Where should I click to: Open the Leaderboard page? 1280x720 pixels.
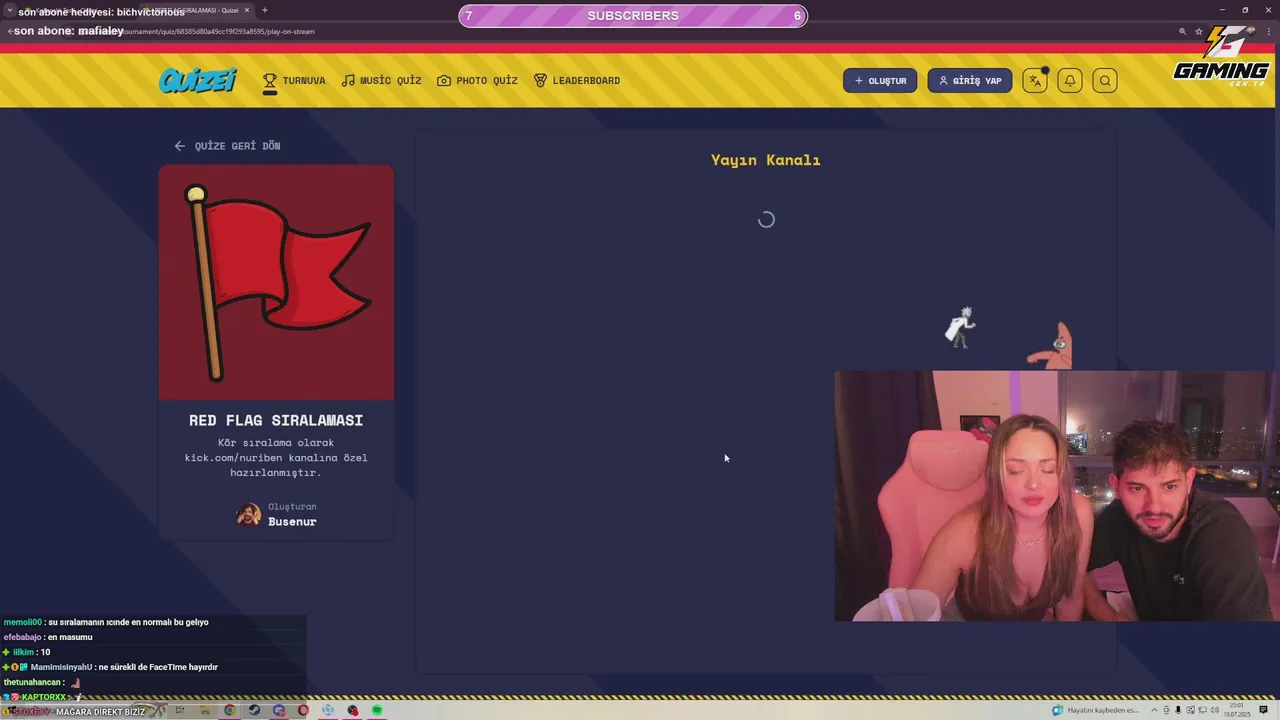click(x=577, y=81)
